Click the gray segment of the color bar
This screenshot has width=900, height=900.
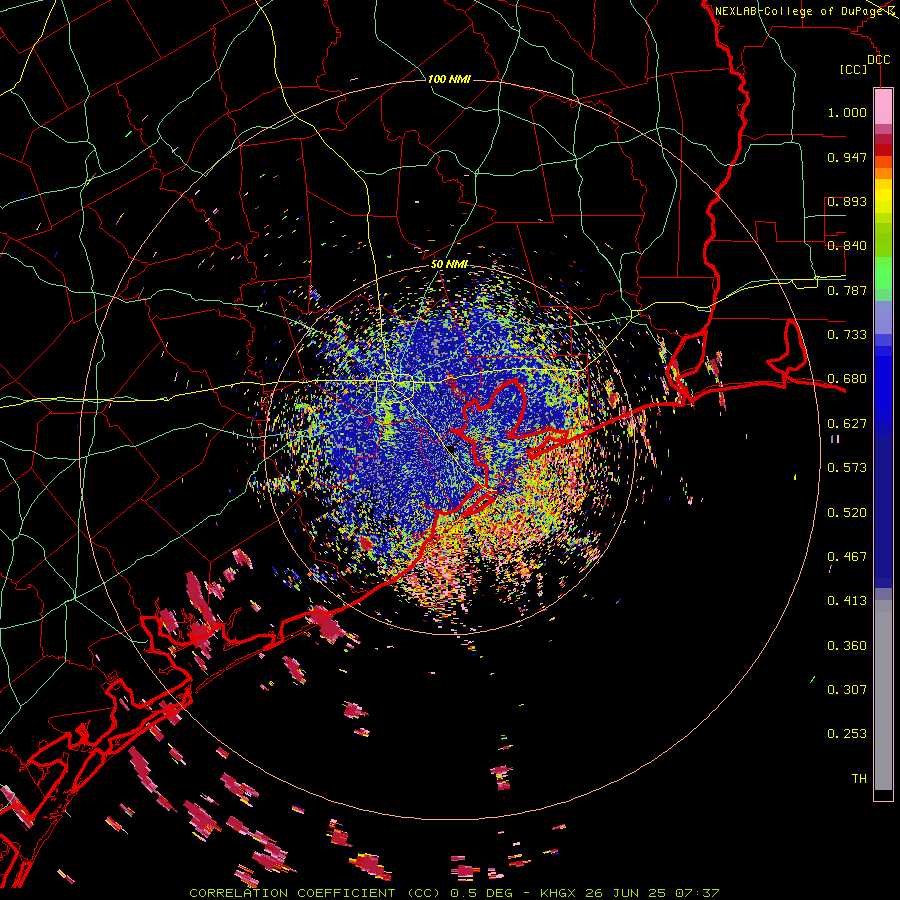(883, 695)
